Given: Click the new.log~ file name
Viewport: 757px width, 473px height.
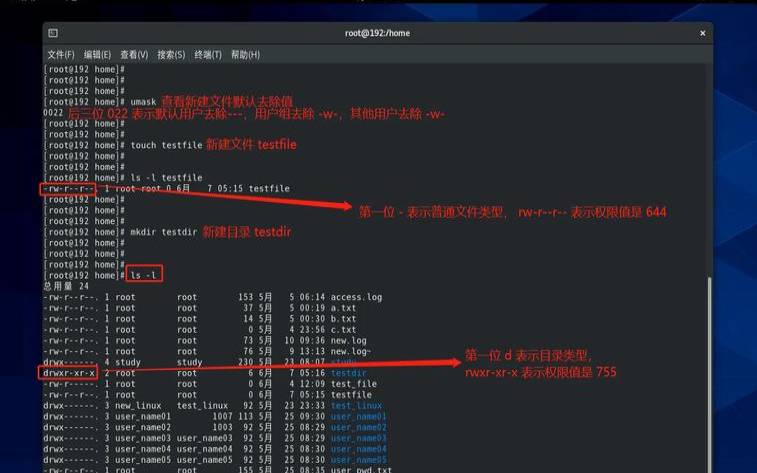Looking at the screenshot, I should [x=351, y=351].
